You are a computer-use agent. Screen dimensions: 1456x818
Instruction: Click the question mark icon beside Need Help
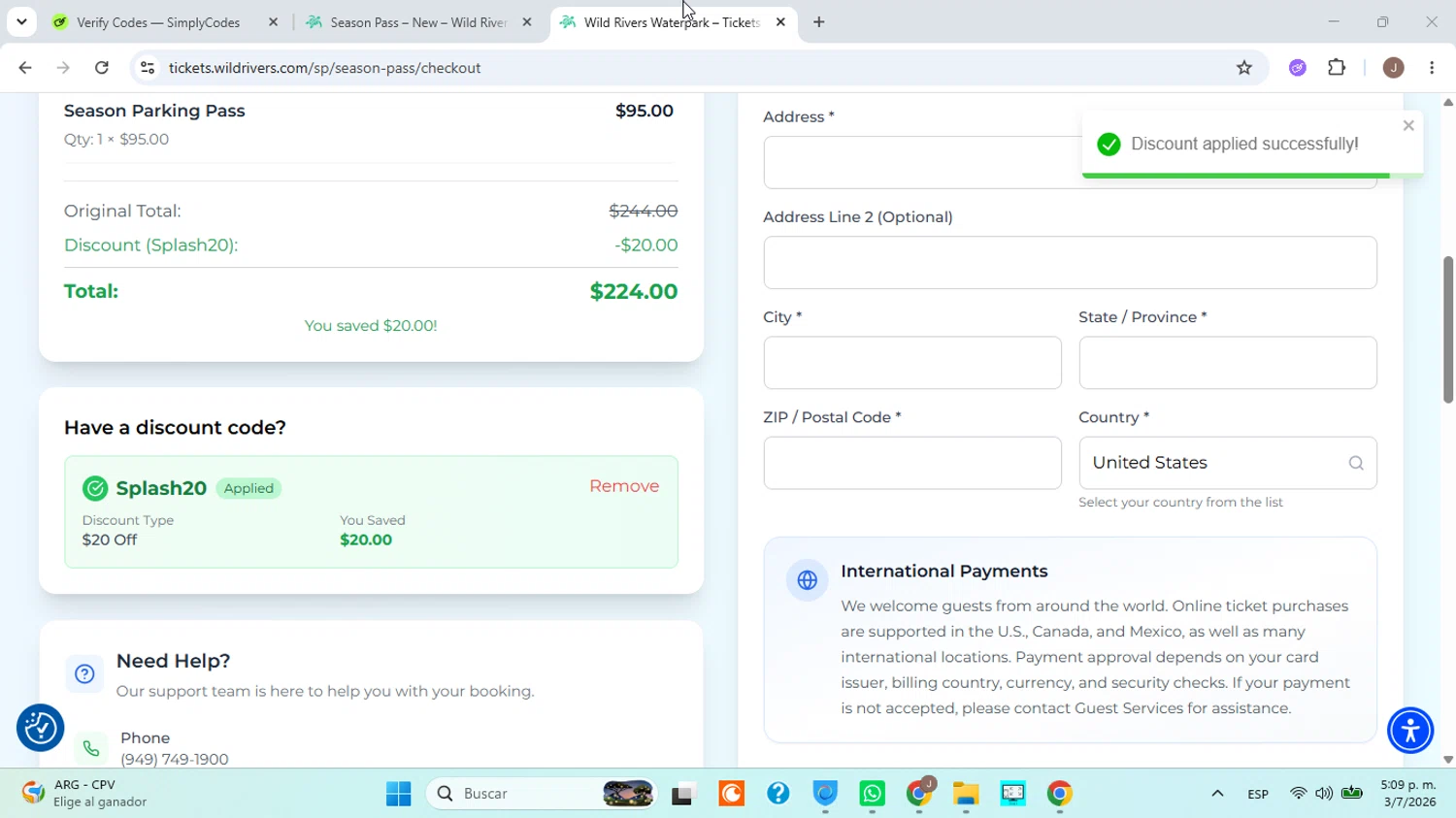[84, 673]
